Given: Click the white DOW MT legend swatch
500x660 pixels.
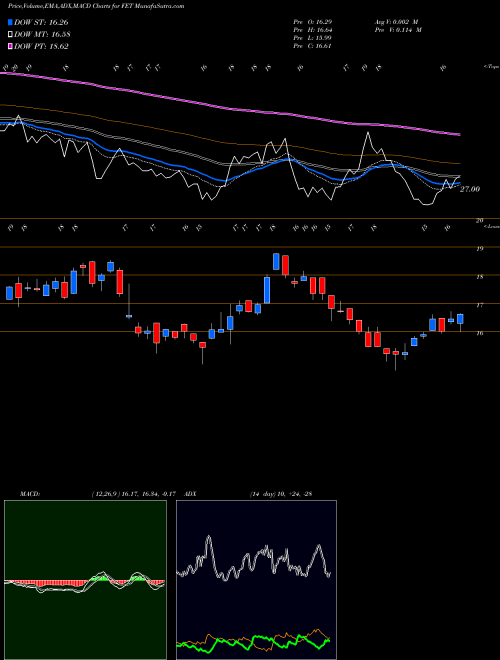Looking at the screenshot, I should point(11,35).
